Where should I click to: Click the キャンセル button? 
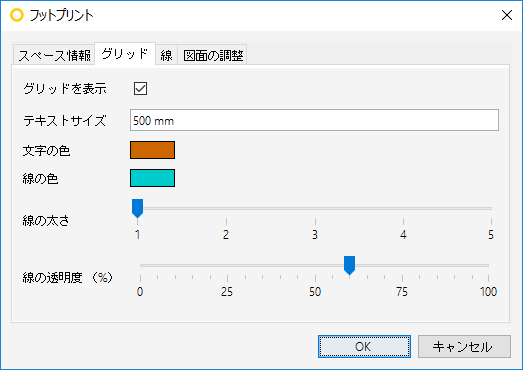[464, 347]
